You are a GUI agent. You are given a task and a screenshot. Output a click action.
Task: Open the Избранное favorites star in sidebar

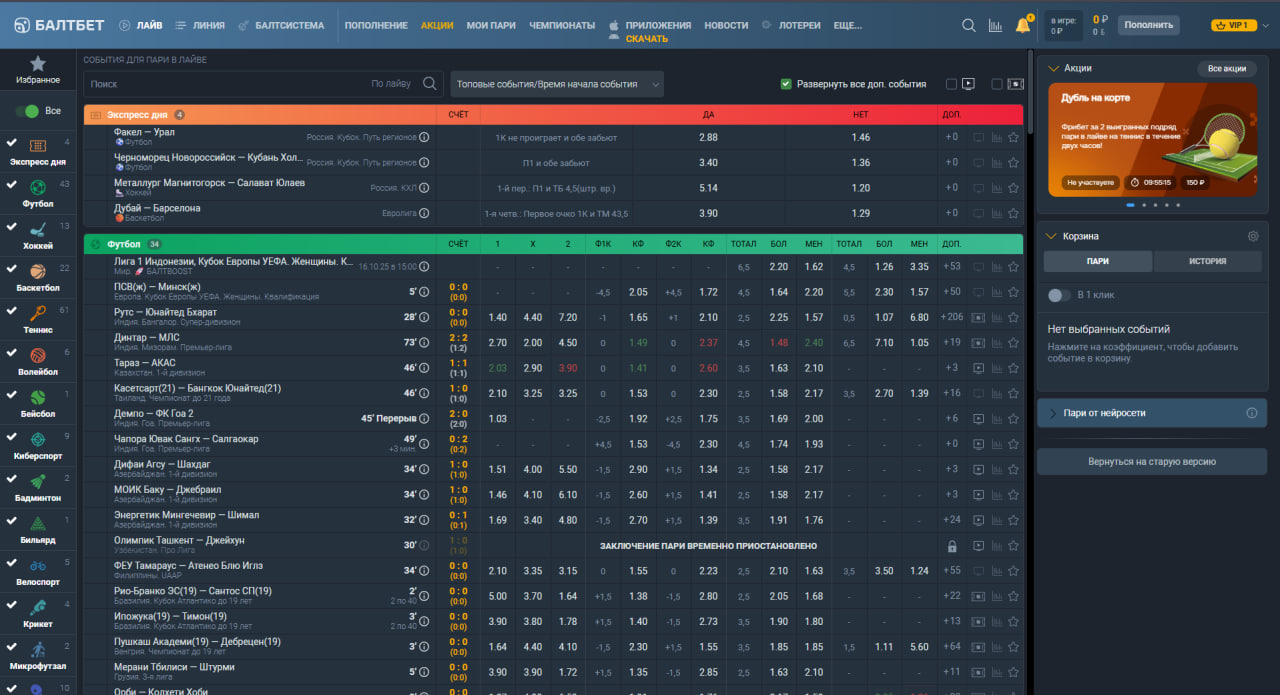click(38, 63)
